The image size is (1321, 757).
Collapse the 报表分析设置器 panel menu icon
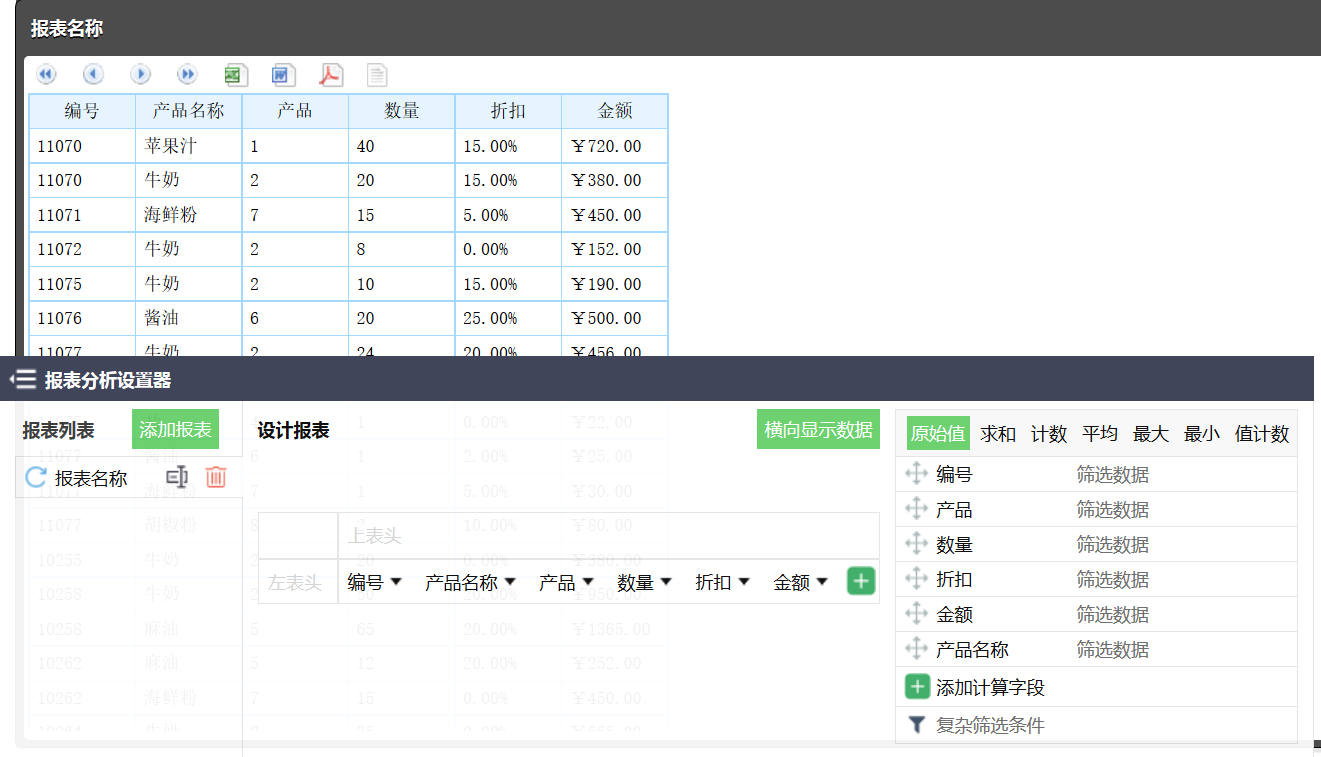(23, 380)
